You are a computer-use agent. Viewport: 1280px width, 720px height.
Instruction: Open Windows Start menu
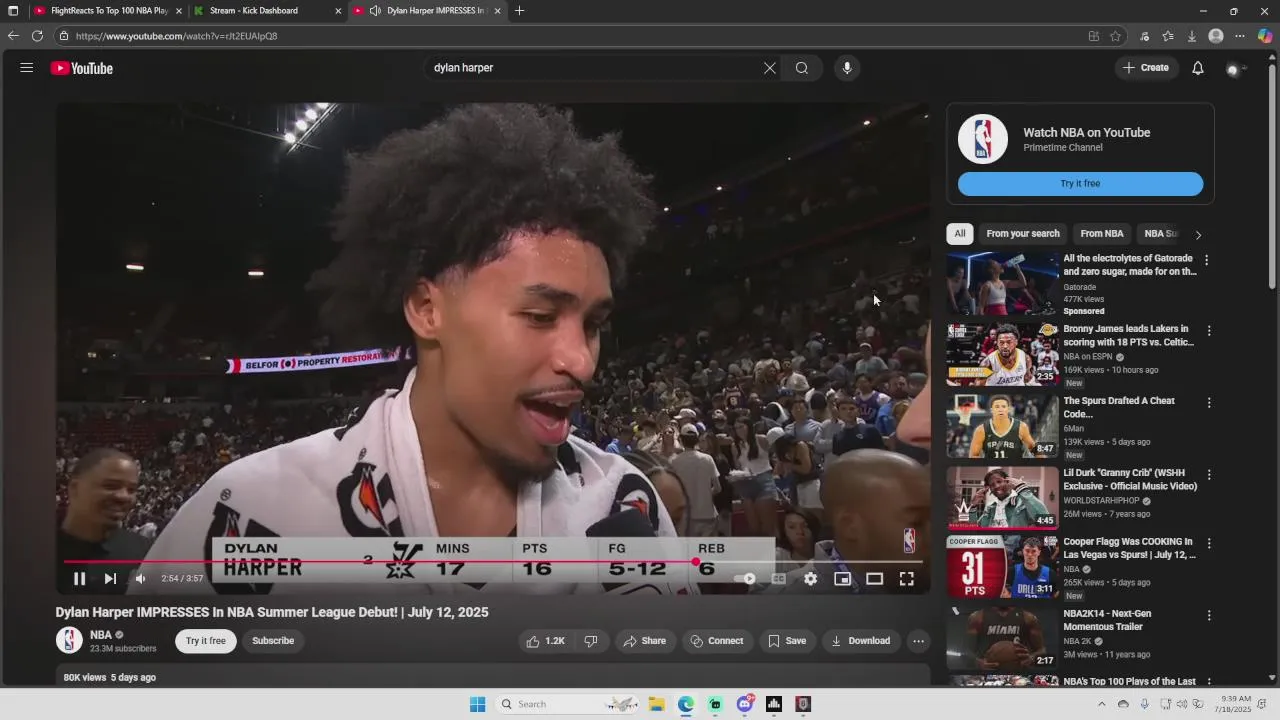coord(477,704)
